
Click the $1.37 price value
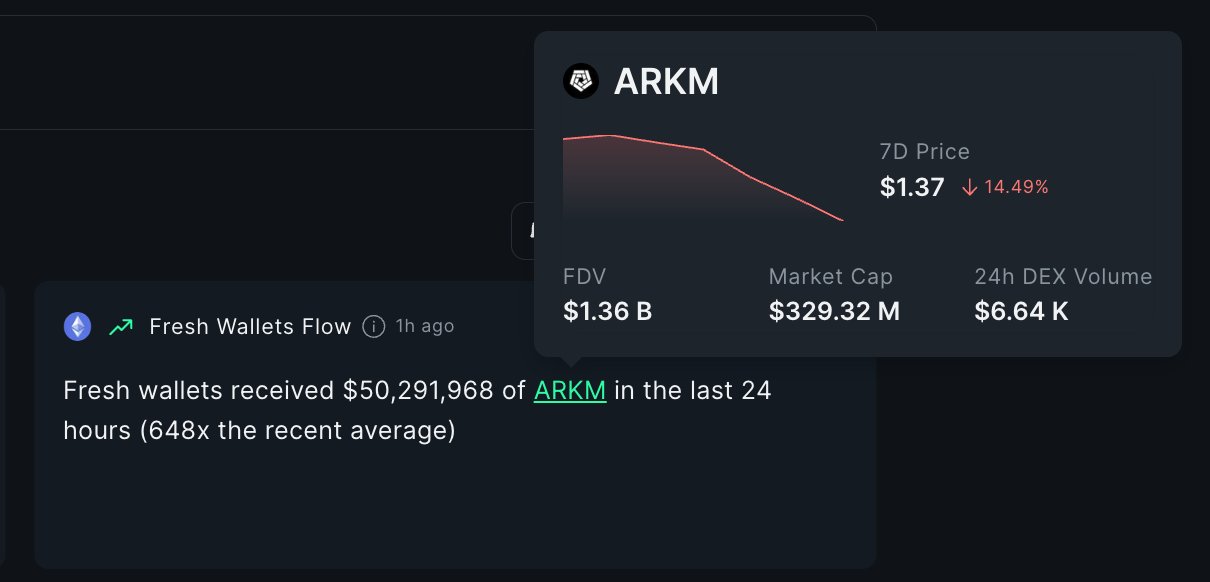912,187
